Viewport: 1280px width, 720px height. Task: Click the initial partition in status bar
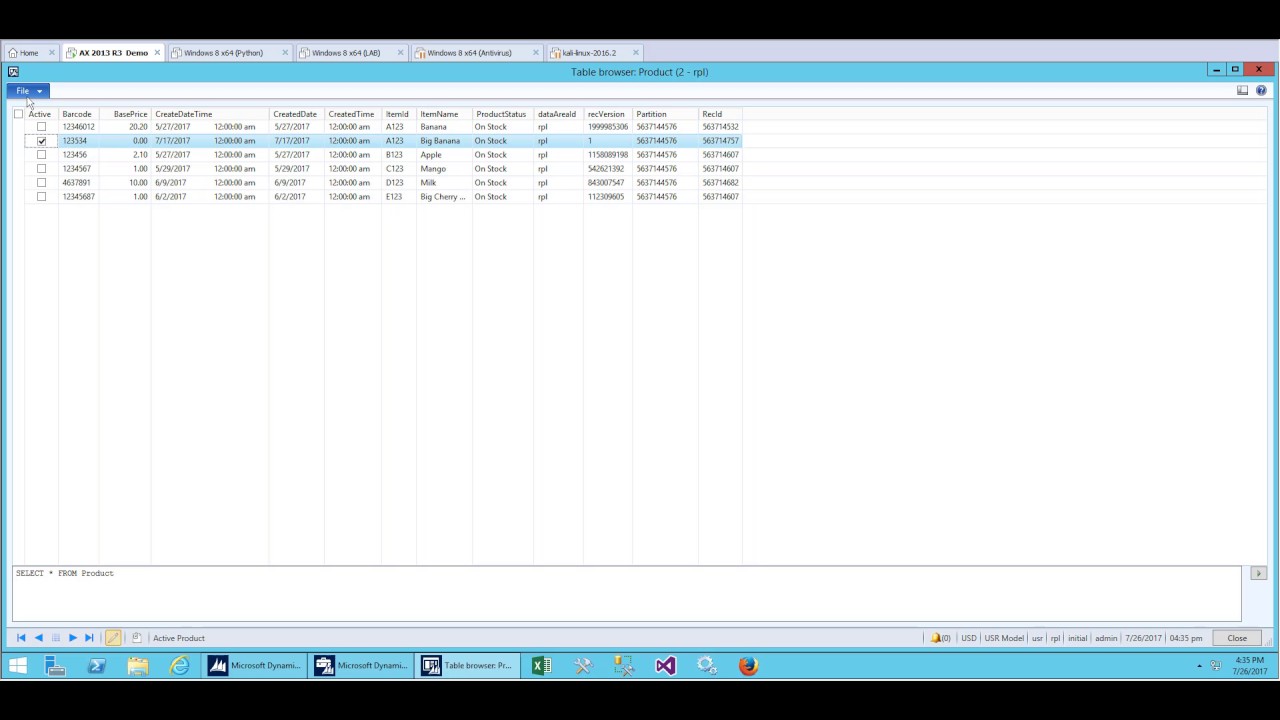click(1077, 638)
